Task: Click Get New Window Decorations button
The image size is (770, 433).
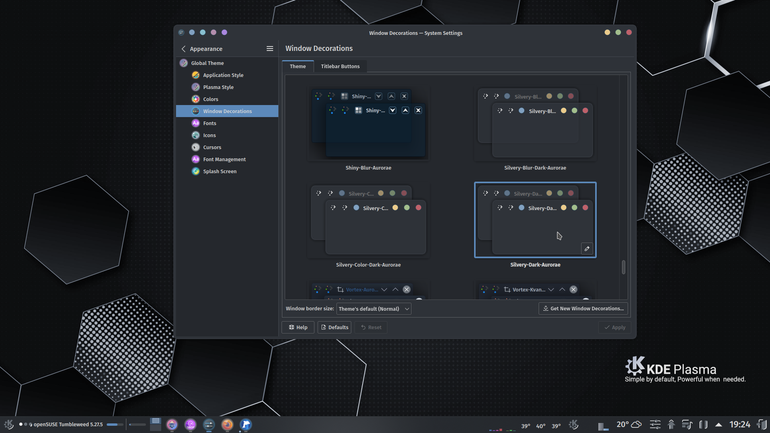Action: tap(583, 309)
